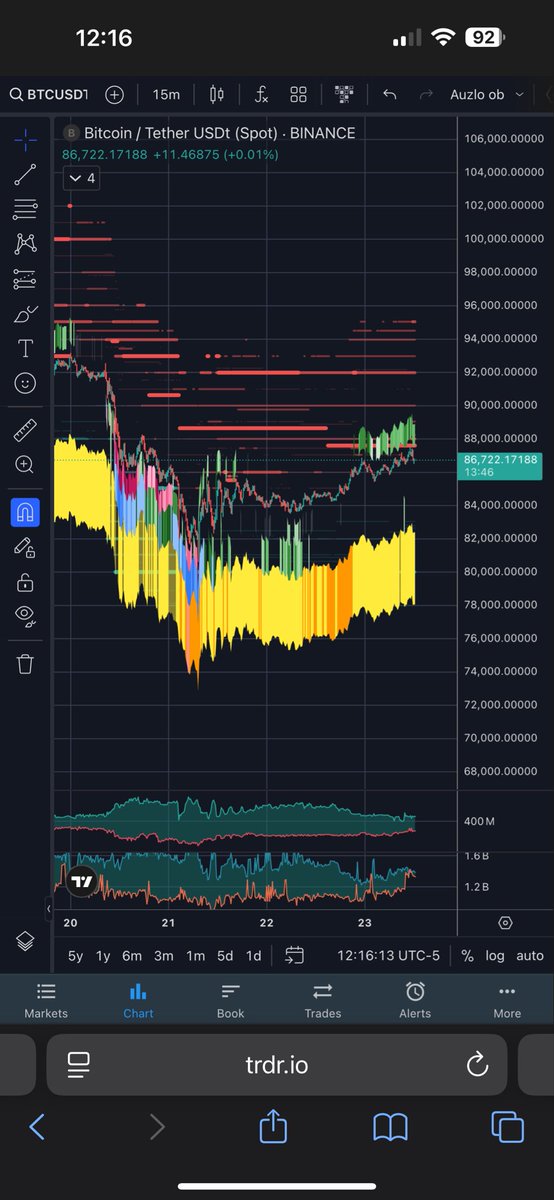Set the date range to 1d
Image resolution: width=554 pixels, height=1200 pixels.
pos(254,955)
